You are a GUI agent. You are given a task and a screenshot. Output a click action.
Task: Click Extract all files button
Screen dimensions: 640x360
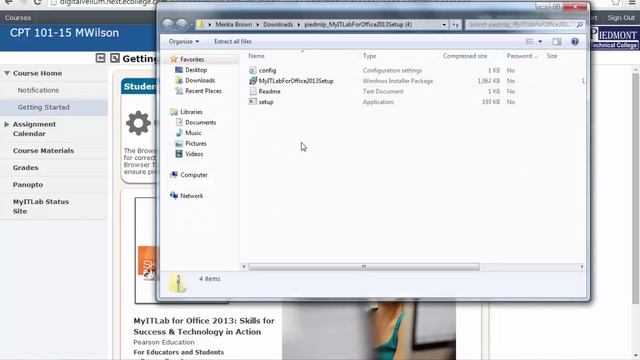(233, 42)
